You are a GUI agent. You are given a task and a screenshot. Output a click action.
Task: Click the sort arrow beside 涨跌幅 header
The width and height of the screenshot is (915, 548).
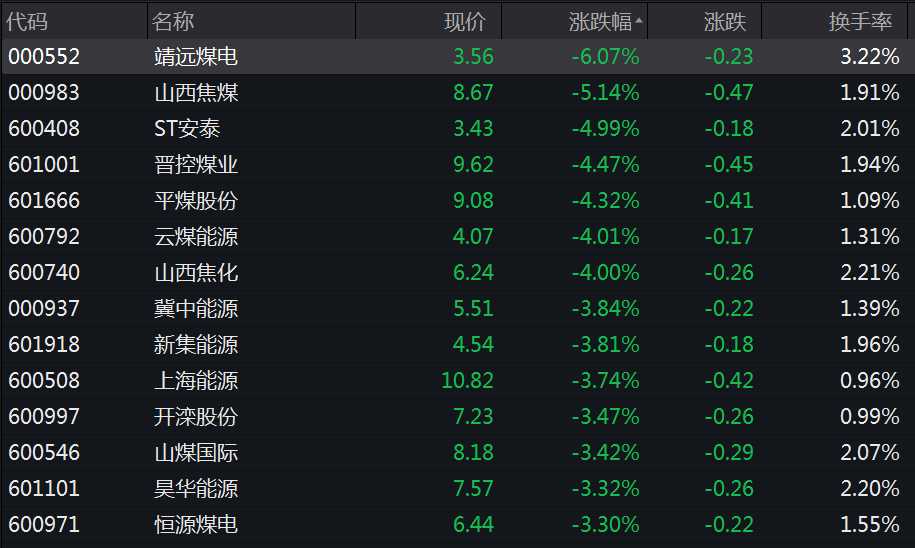(x=638, y=20)
